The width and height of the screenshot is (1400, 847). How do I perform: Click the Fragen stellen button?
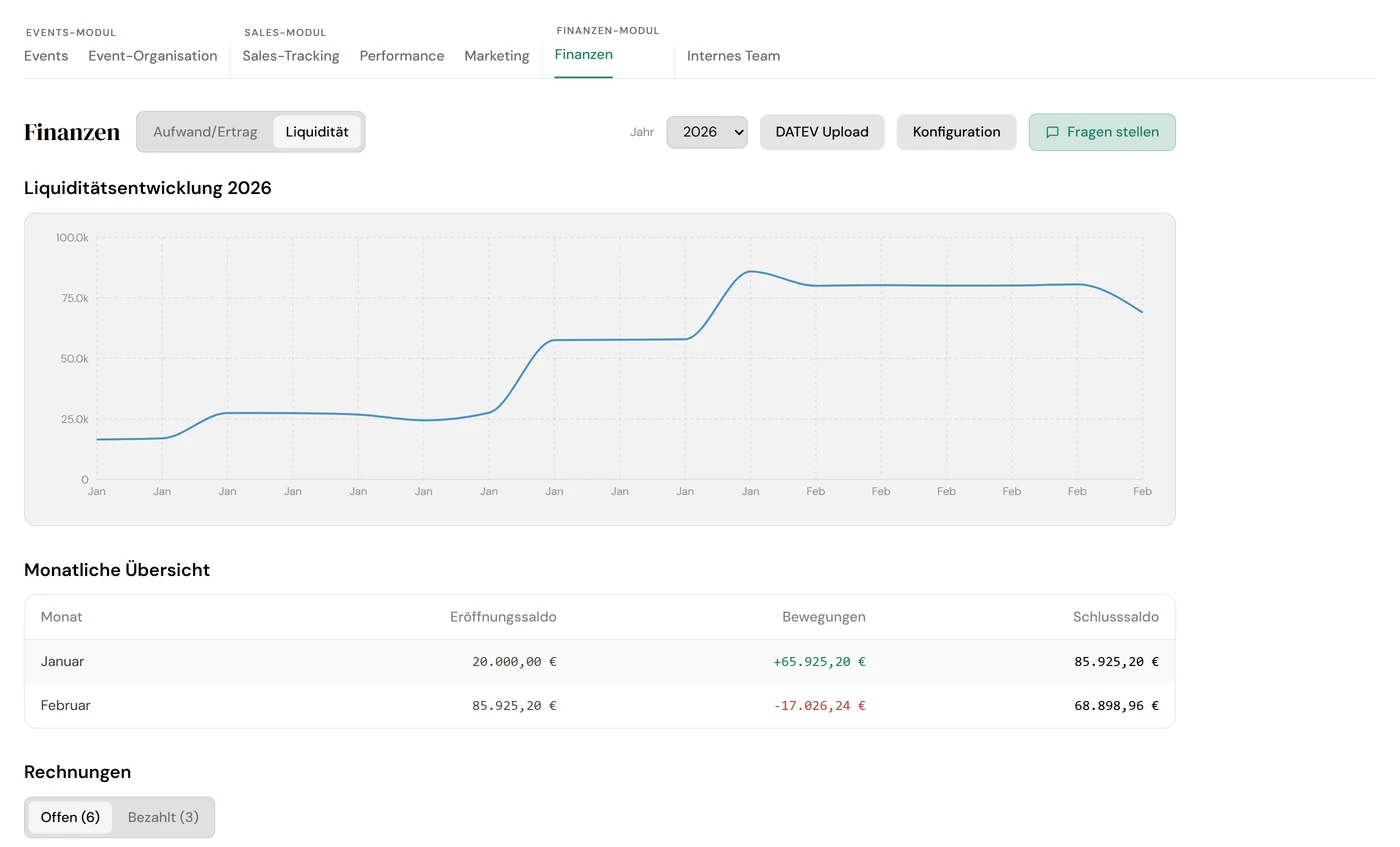(x=1102, y=132)
